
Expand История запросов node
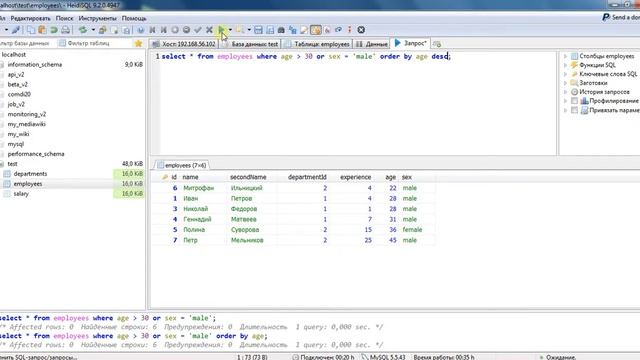coord(566,92)
